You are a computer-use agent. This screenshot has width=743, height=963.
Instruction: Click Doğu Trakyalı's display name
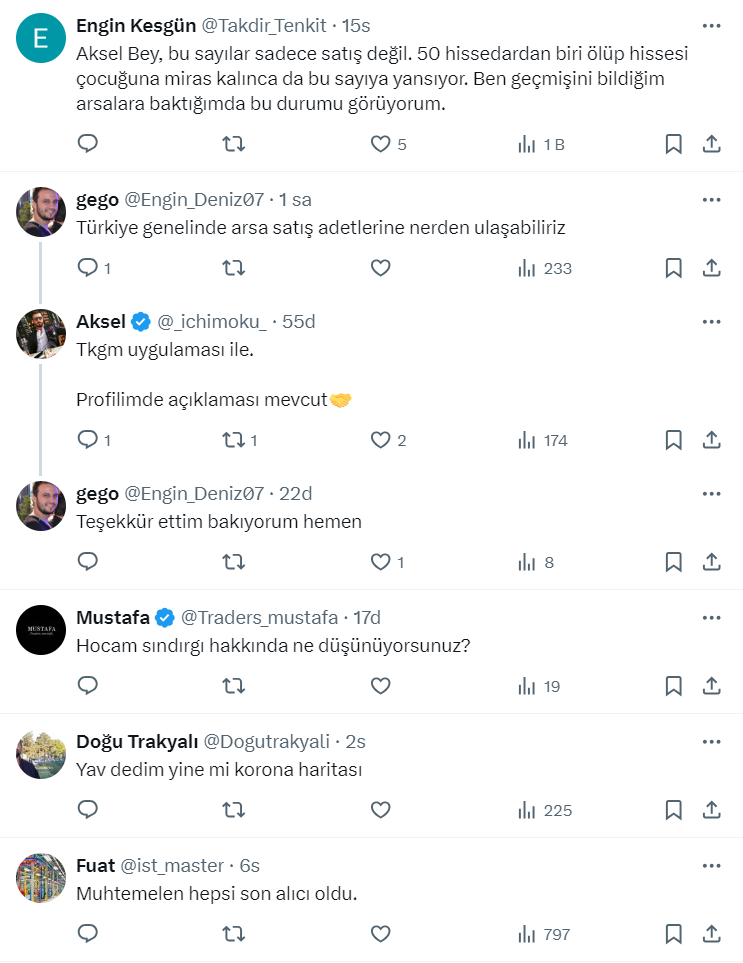click(136, 741)
